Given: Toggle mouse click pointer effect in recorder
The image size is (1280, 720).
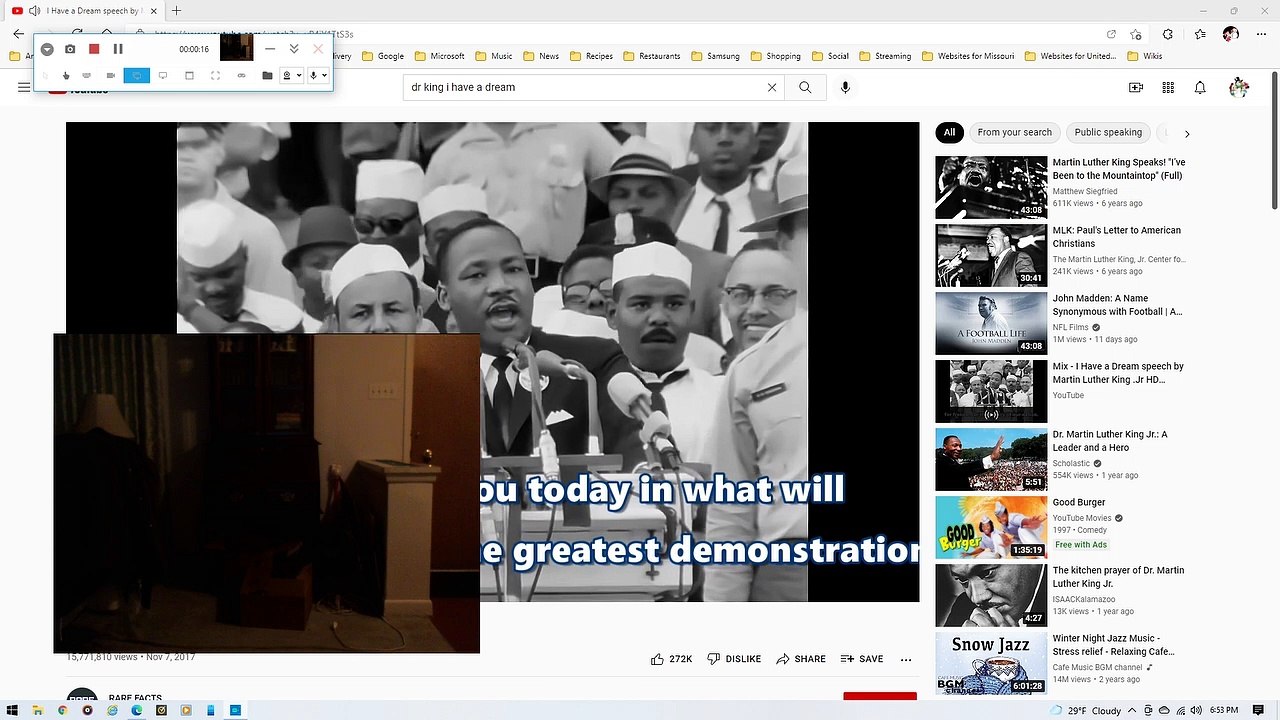Looking at the screenshot, I should (66, 75).
